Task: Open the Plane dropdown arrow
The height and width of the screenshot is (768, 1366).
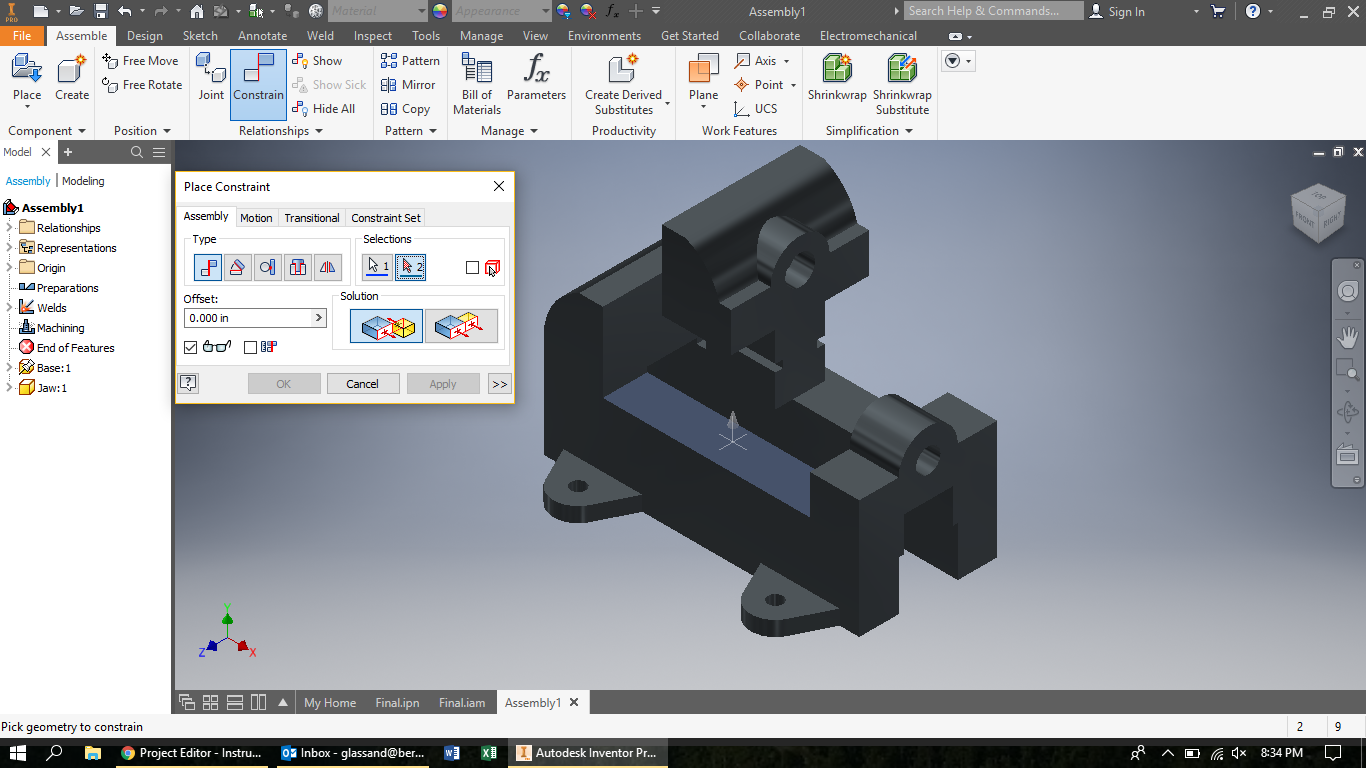Action: [703, 108]
